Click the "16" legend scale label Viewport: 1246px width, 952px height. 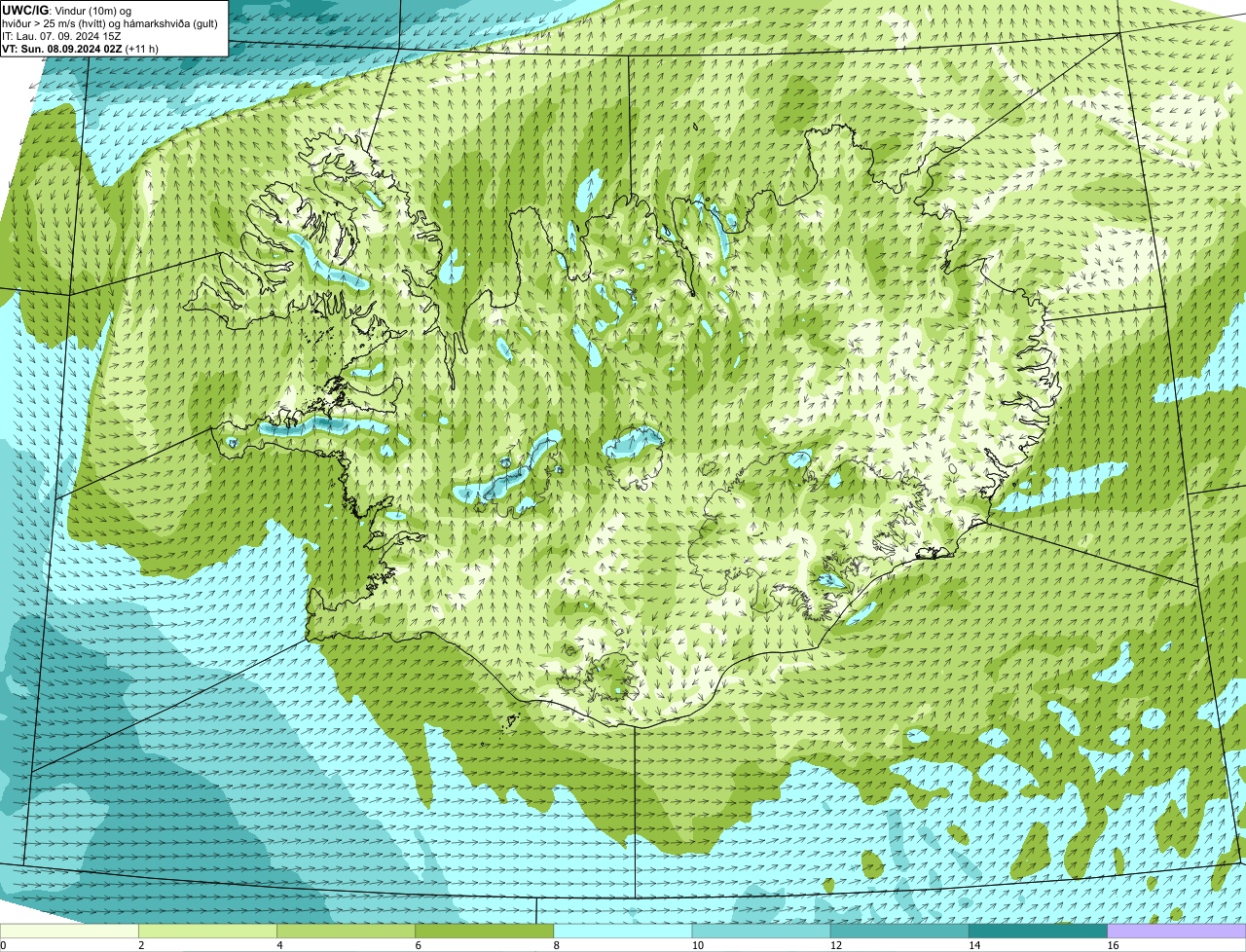click(x=1113, y=945)
